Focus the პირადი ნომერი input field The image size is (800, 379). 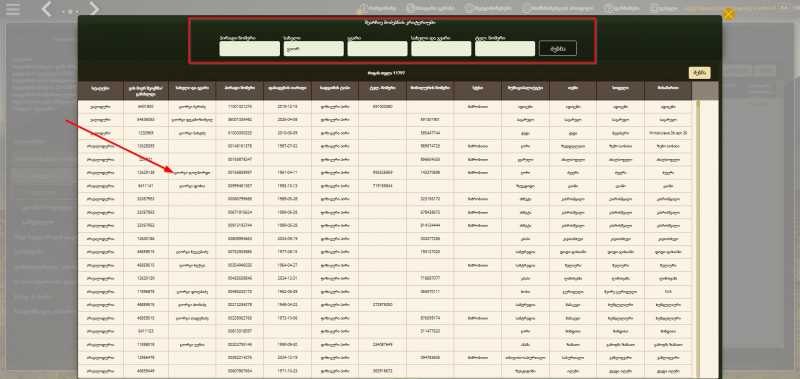click(249, 48)
